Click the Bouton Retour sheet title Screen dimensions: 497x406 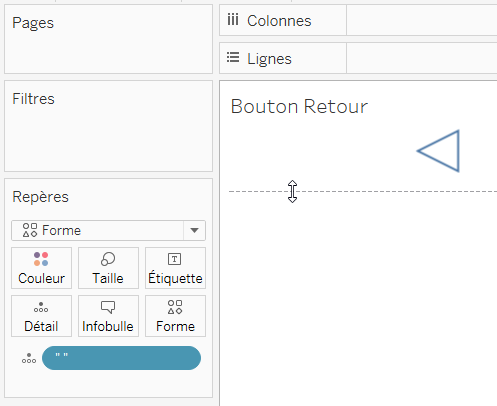(x=299, y=106)
